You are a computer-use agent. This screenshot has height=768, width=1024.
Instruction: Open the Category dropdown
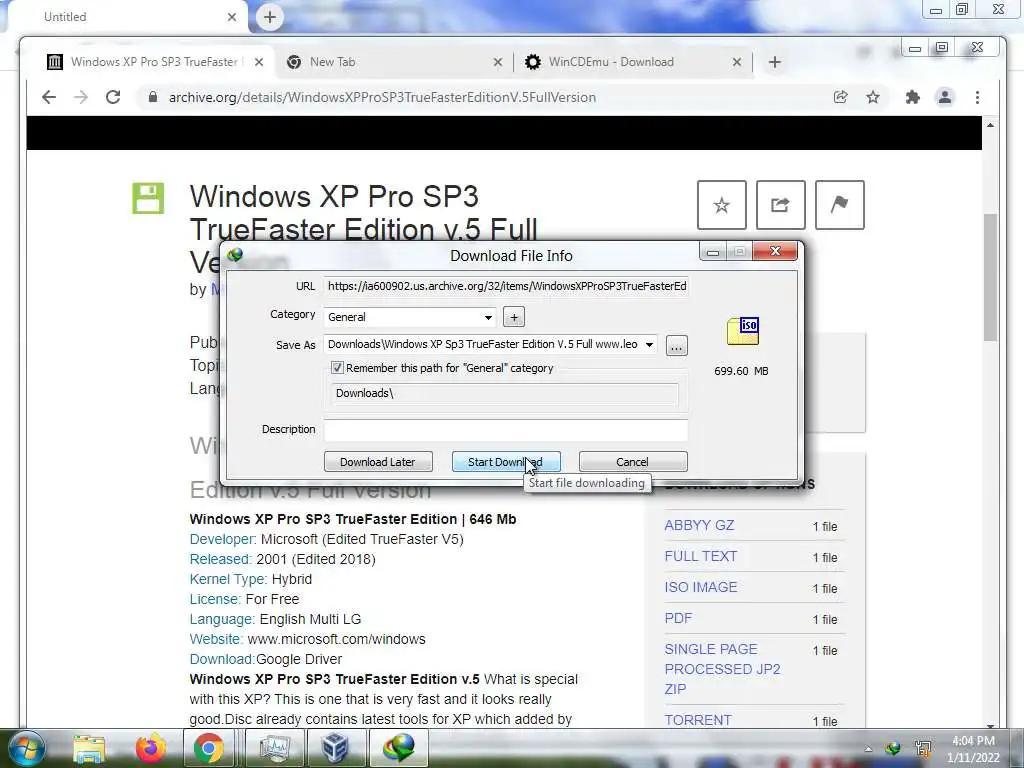[x=488, y=317]
